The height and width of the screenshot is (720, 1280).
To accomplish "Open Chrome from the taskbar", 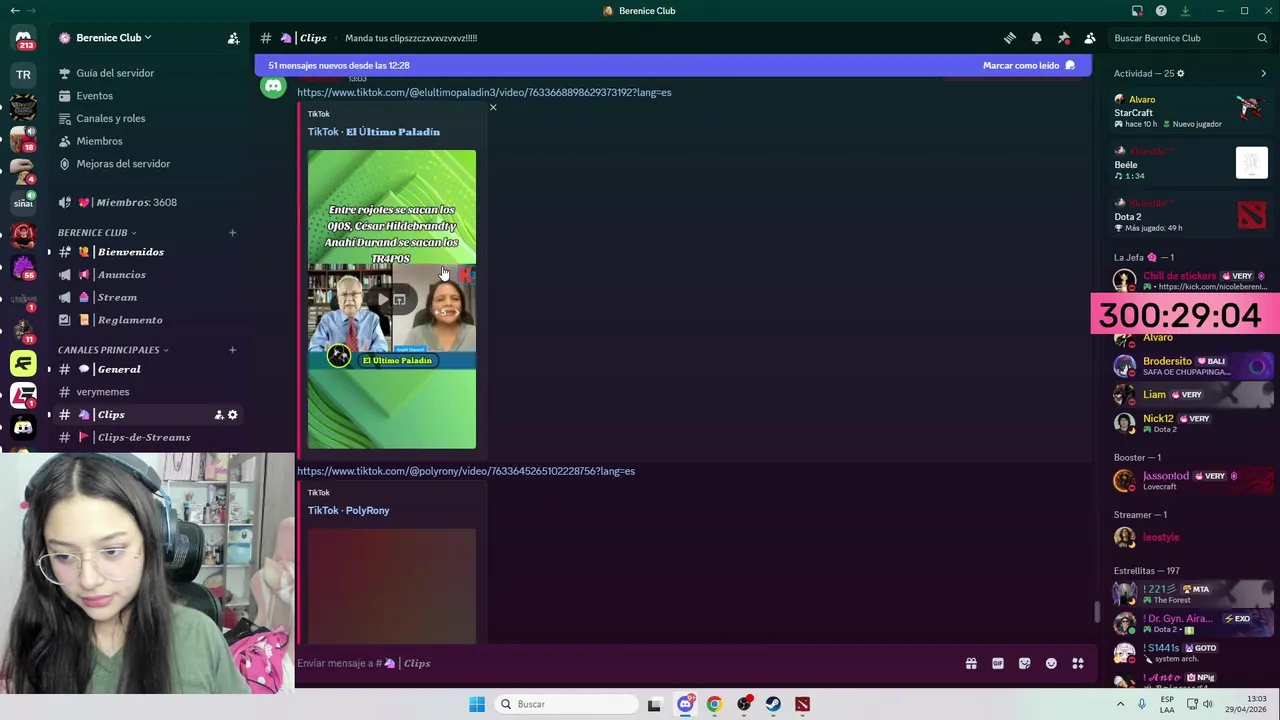I will click(714, 704).
